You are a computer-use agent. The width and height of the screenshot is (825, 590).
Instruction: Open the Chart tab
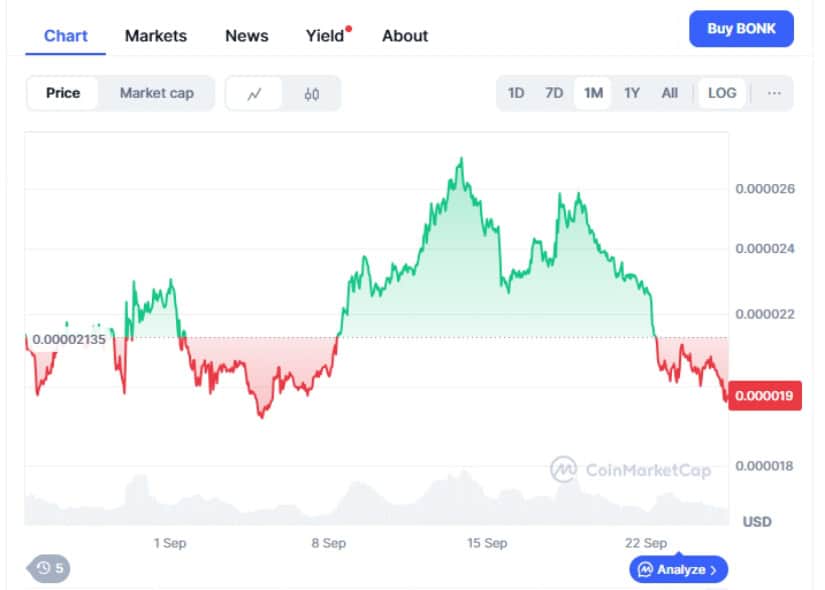click(x=66, y=36)
